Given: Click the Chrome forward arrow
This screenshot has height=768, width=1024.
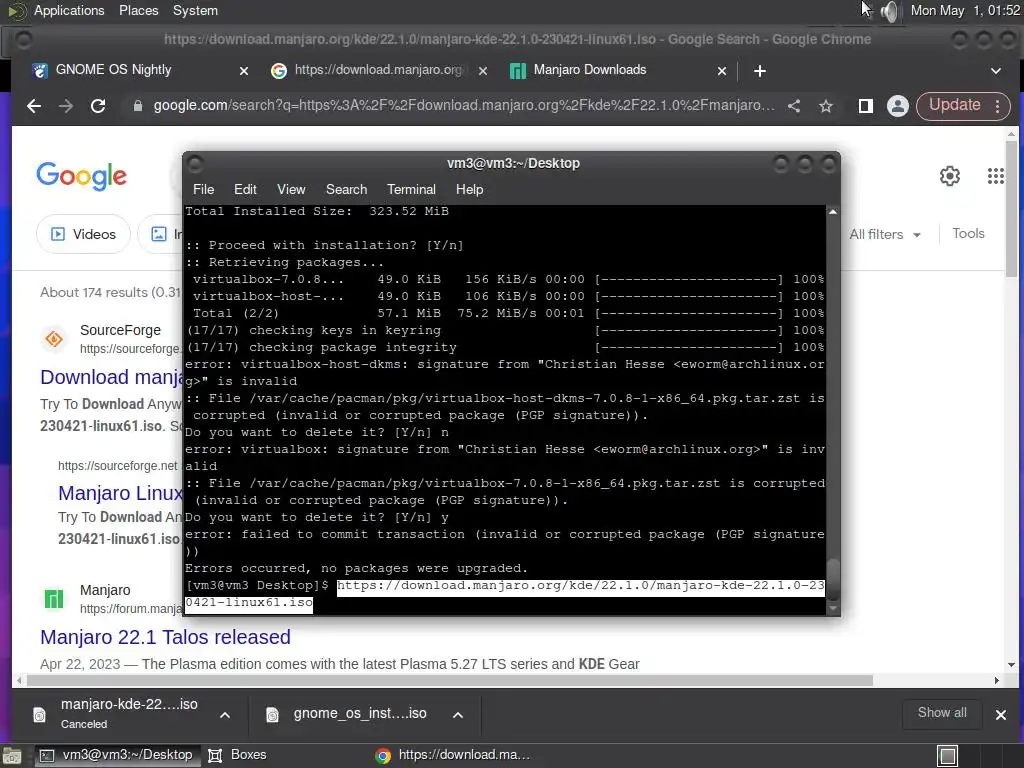Looking at the screenshot, I should 66,106.
